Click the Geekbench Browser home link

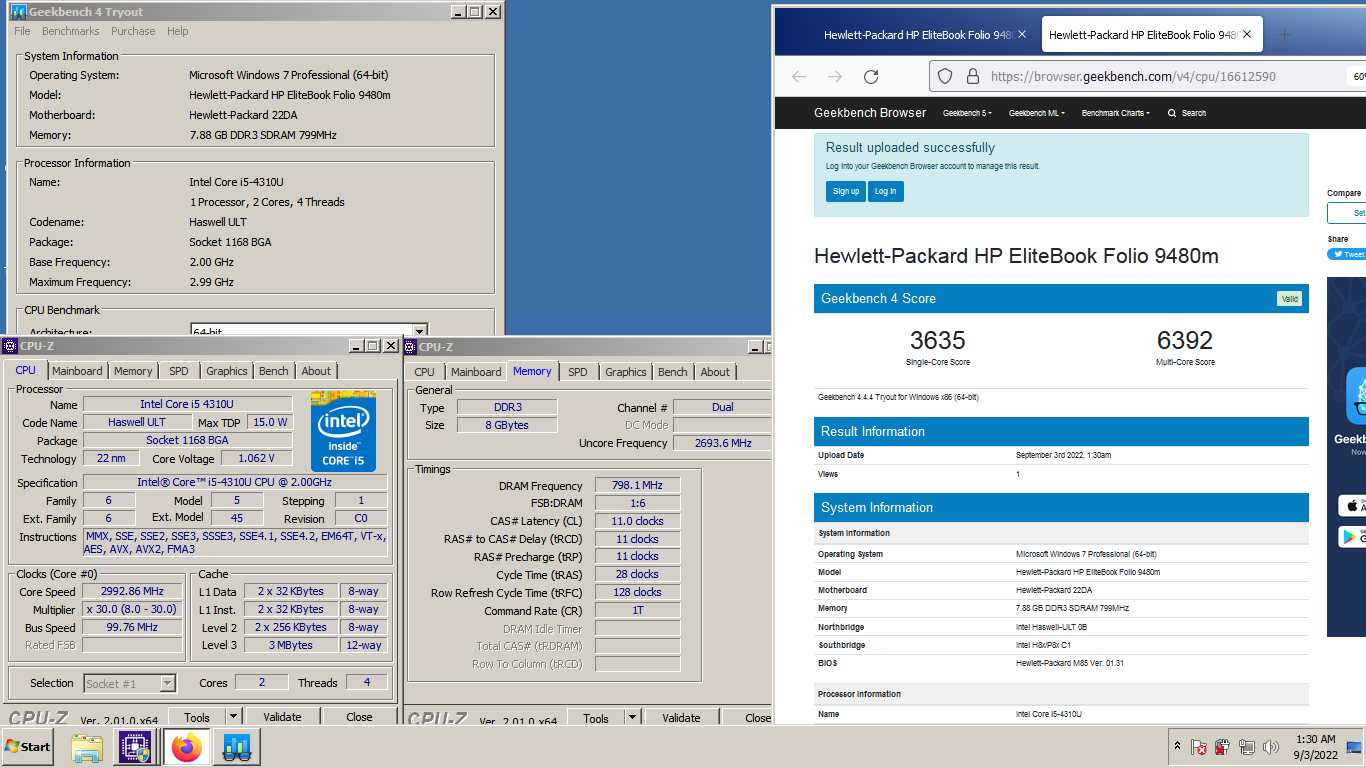pyautogui.click(x=870, y=113)
